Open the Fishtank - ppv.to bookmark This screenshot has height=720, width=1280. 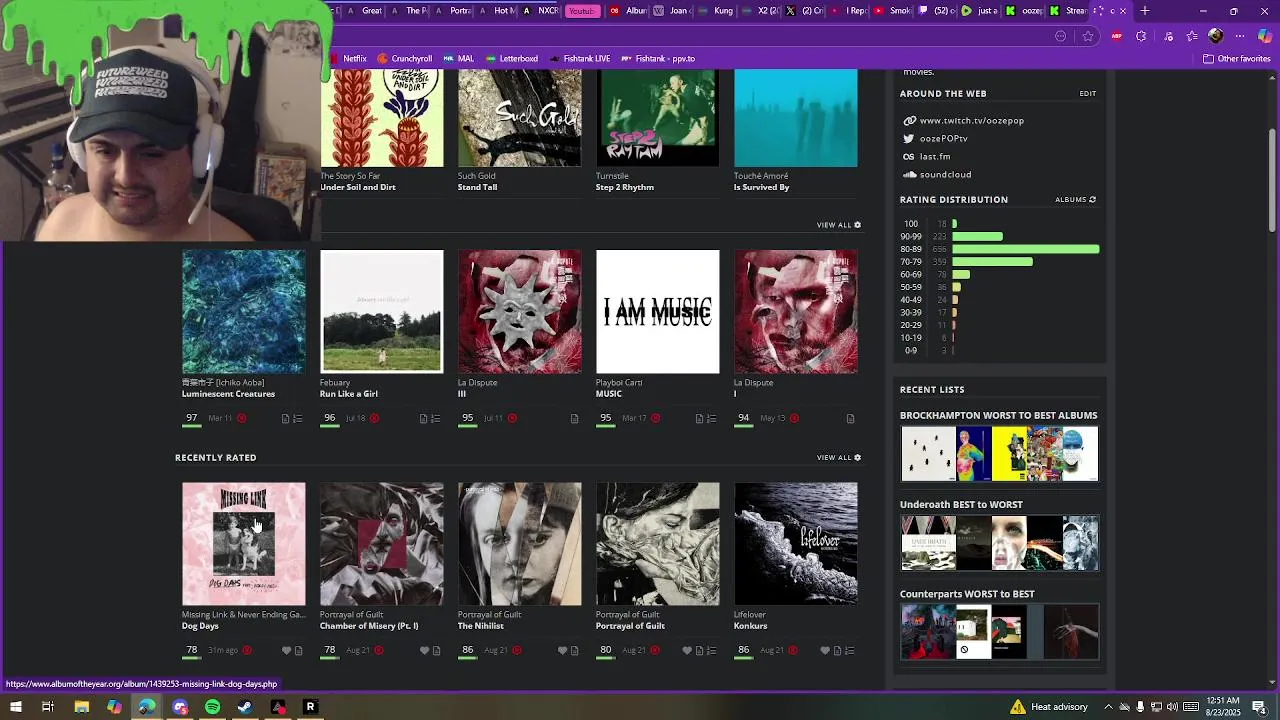657,59
